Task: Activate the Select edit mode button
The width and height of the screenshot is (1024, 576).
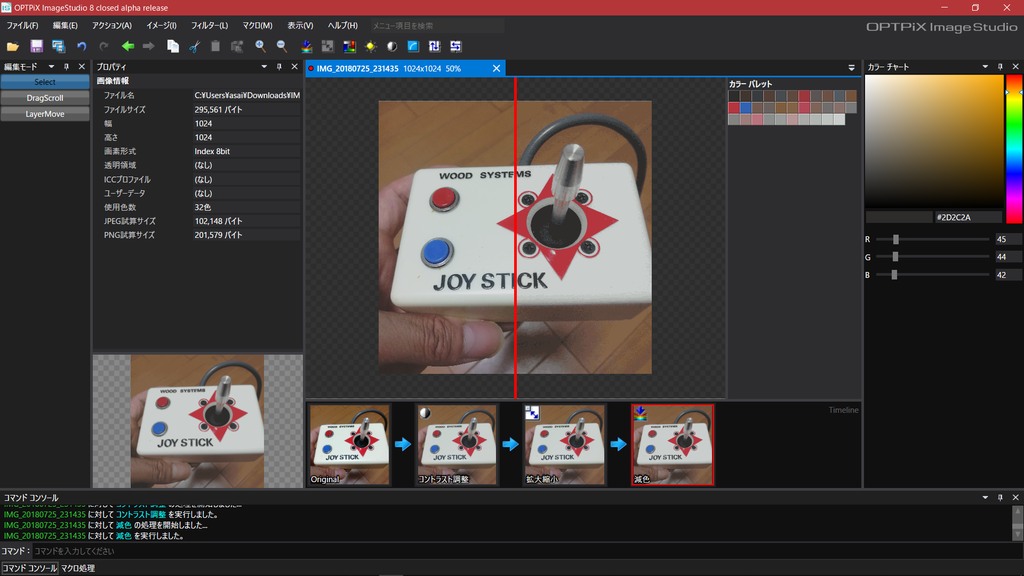Action: pos(45,82)
